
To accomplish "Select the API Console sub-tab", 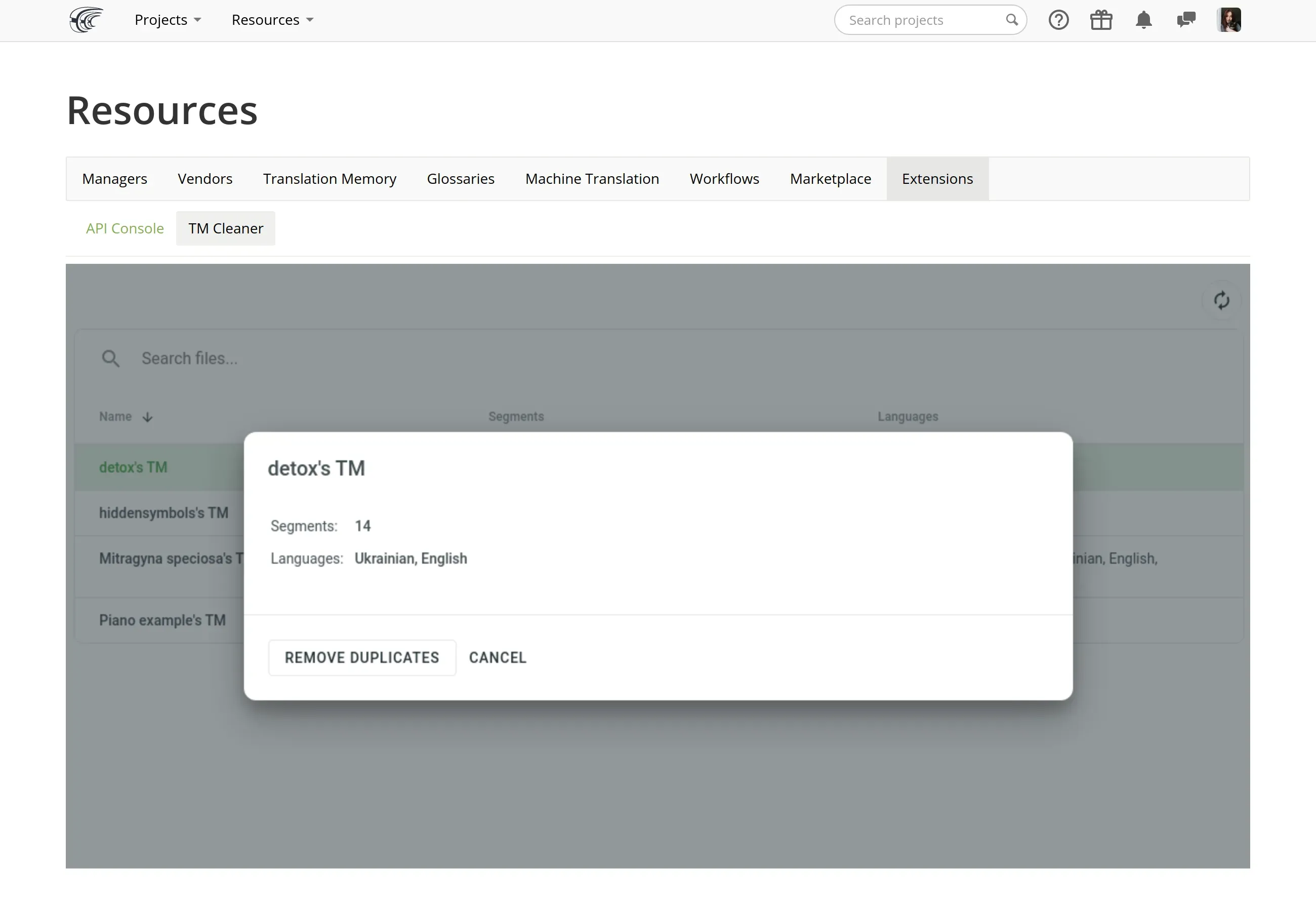I will [x=125, y=229].
